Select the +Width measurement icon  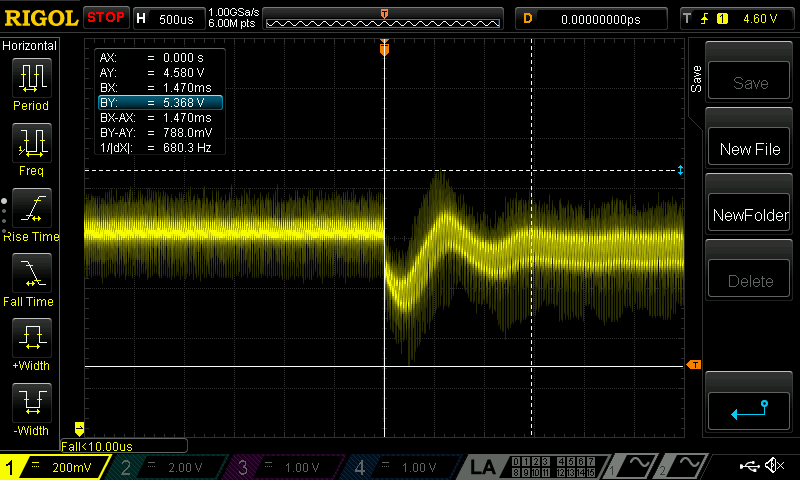pos(32,338)
